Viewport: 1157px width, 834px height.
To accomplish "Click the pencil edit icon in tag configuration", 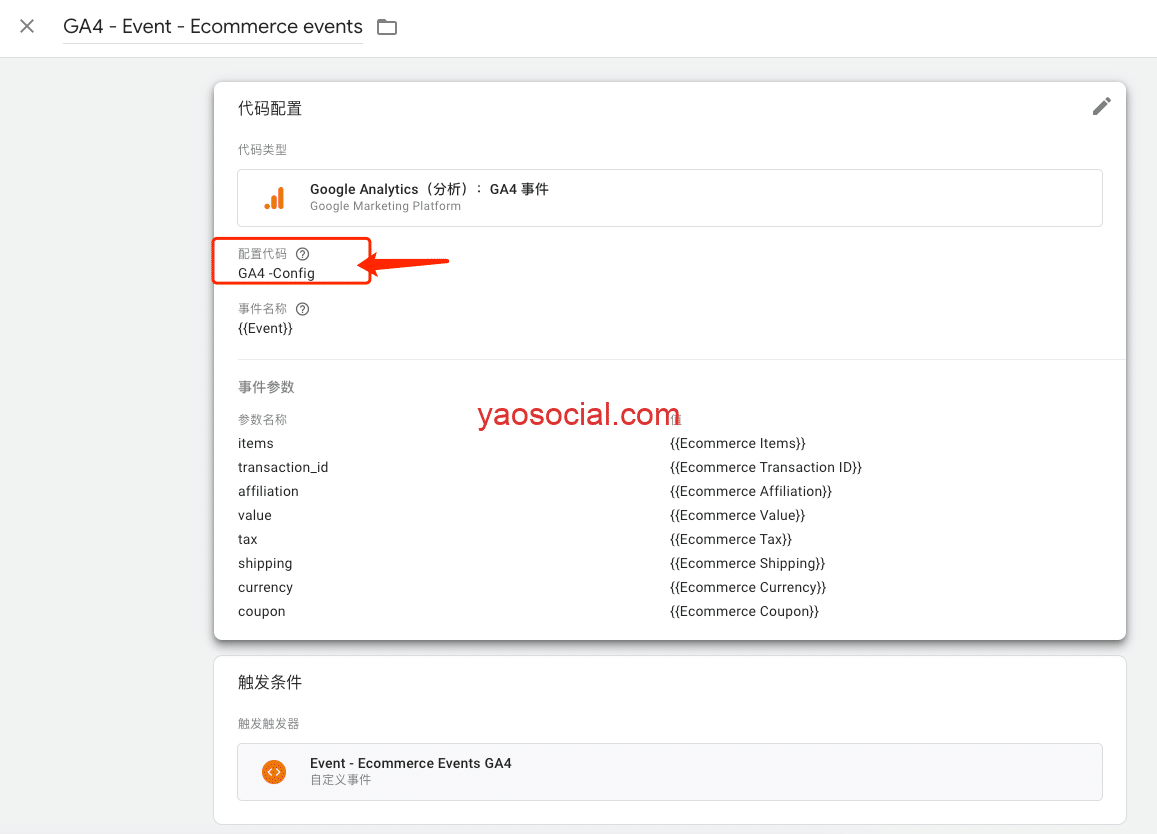I will point(1101,107).
